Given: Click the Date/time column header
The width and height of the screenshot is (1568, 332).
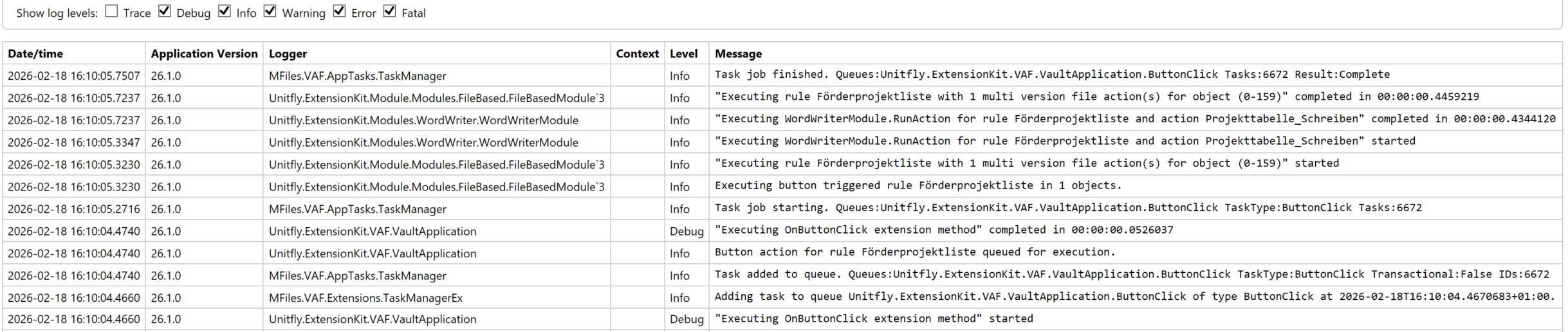Looking at the screenshot, I should click(x=35, y=54).
